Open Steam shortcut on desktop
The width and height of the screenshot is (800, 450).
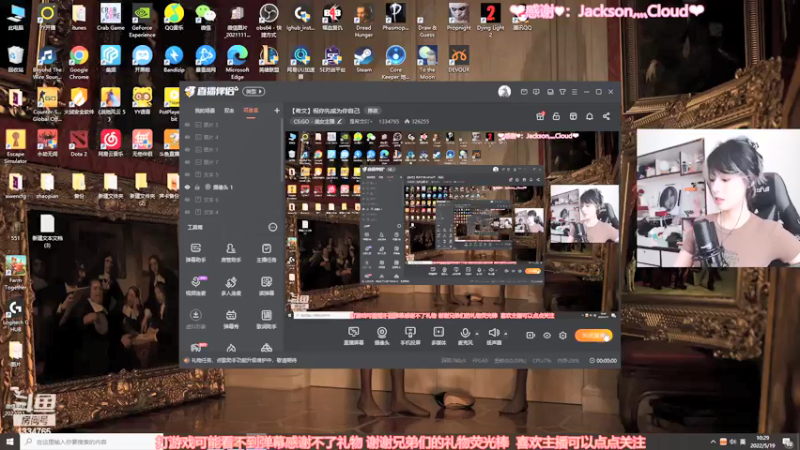pos(364,59)
